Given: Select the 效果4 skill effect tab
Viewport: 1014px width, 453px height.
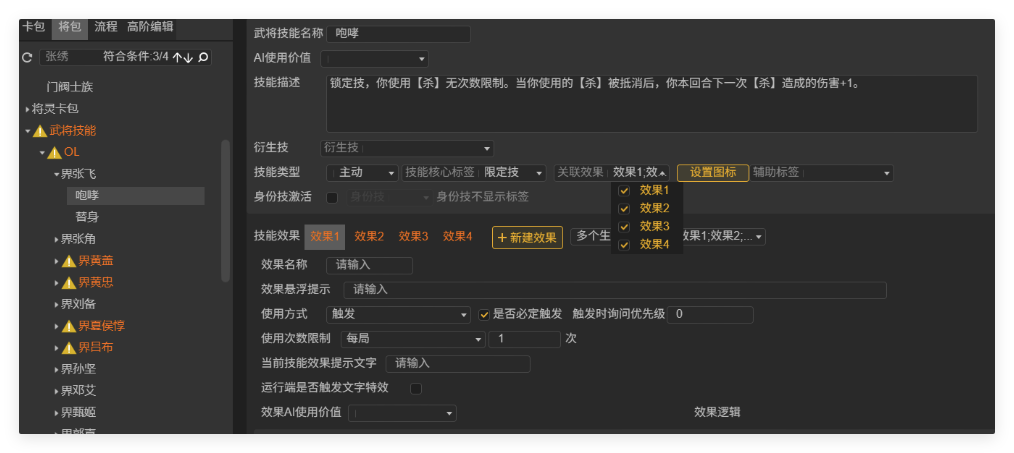Looking at the screenshot, I should pyautogui.click(x=457, y=237).
